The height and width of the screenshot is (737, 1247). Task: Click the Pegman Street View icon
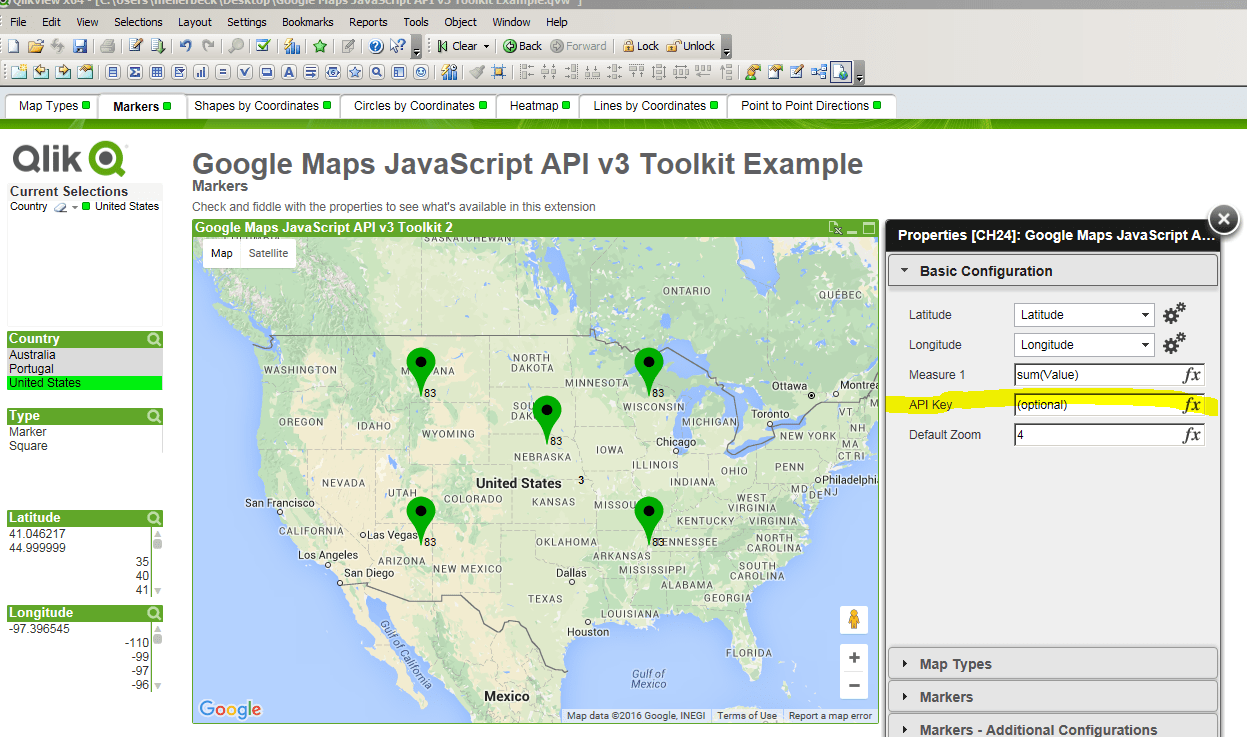(854, 619)
